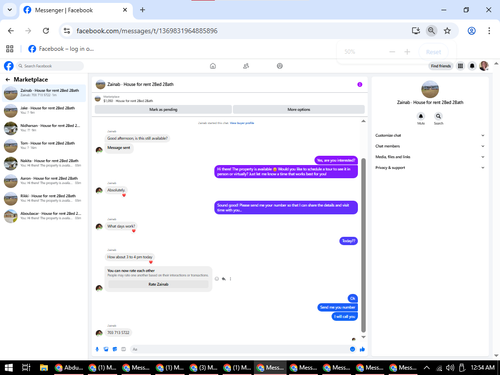
Task: Reply to the rating card message
Action: [224, 279]
